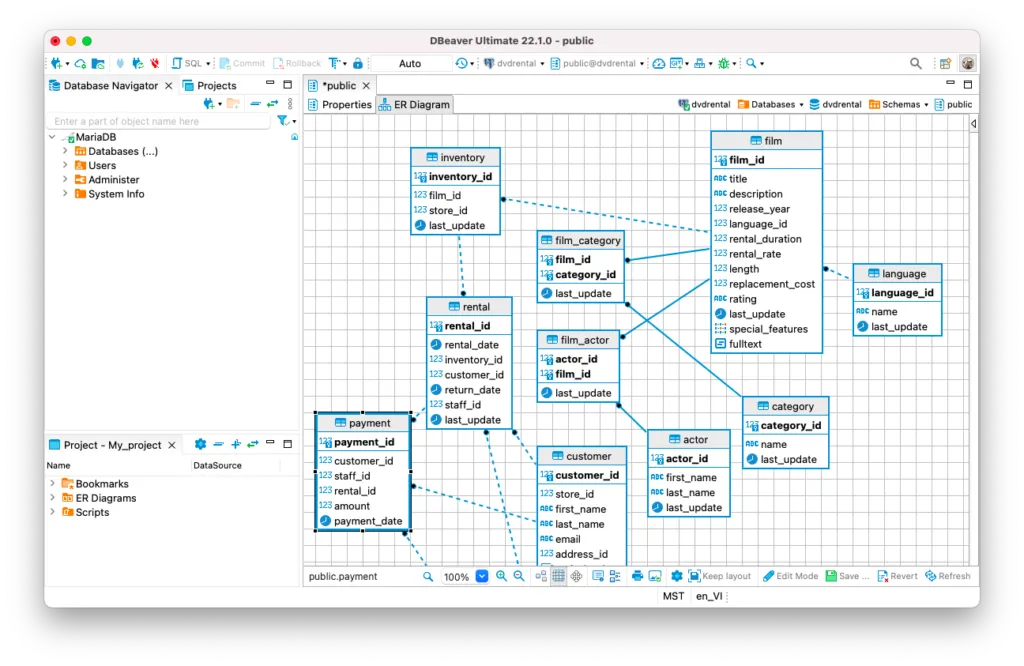
Task: Save the diagram as an image
Action: pyautogui.click(x=653, y=576)
